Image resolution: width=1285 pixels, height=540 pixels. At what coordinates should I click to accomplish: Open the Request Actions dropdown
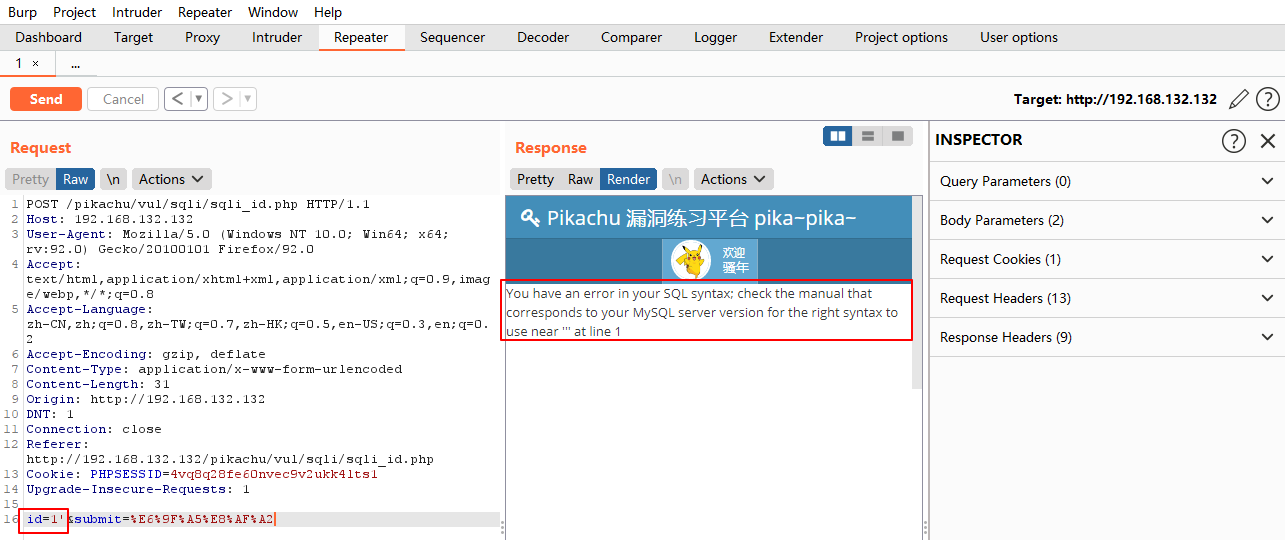point(171,179)
